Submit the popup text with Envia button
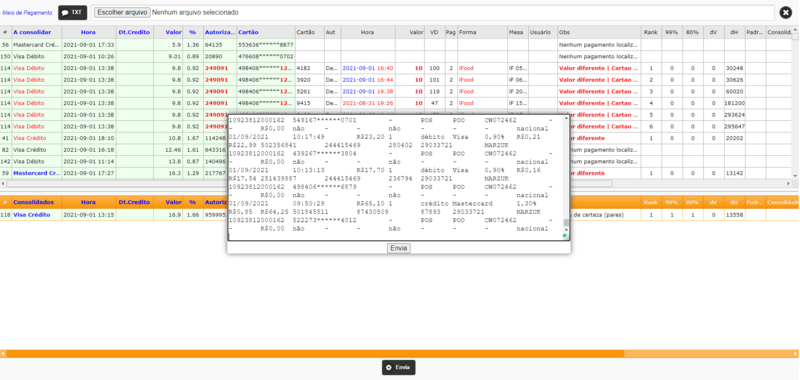800x380 pixels. point(398,248)
